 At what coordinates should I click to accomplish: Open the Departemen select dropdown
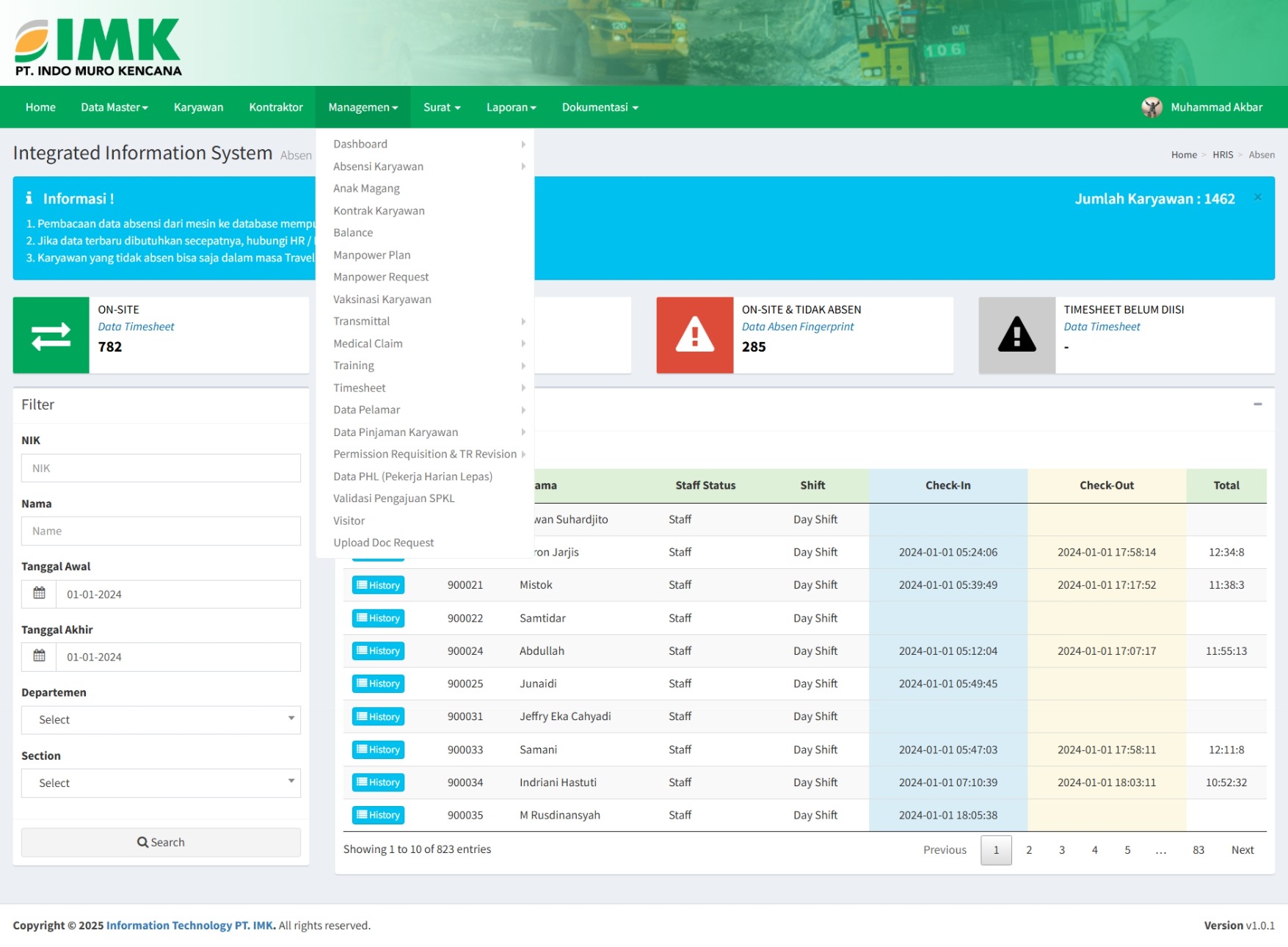[x=161, y=719]
